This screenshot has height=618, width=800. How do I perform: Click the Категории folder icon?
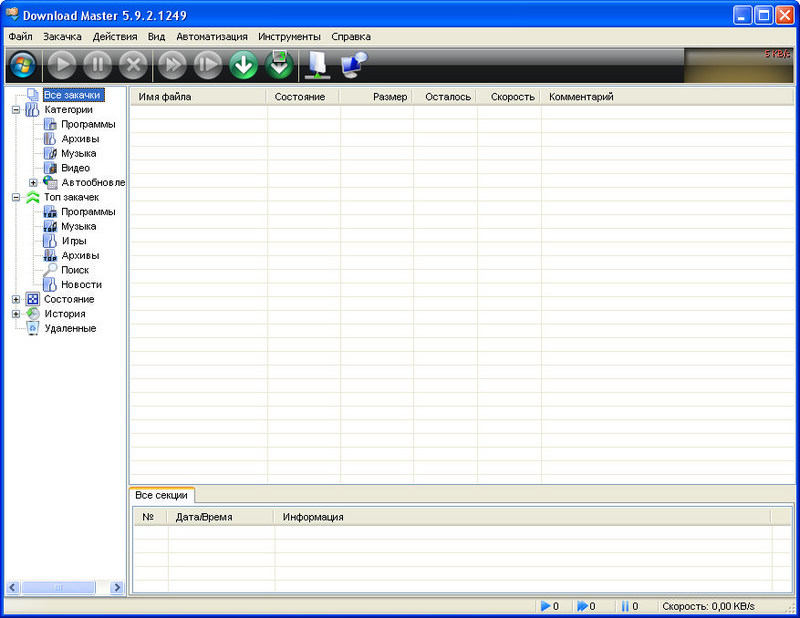(32, 110)
